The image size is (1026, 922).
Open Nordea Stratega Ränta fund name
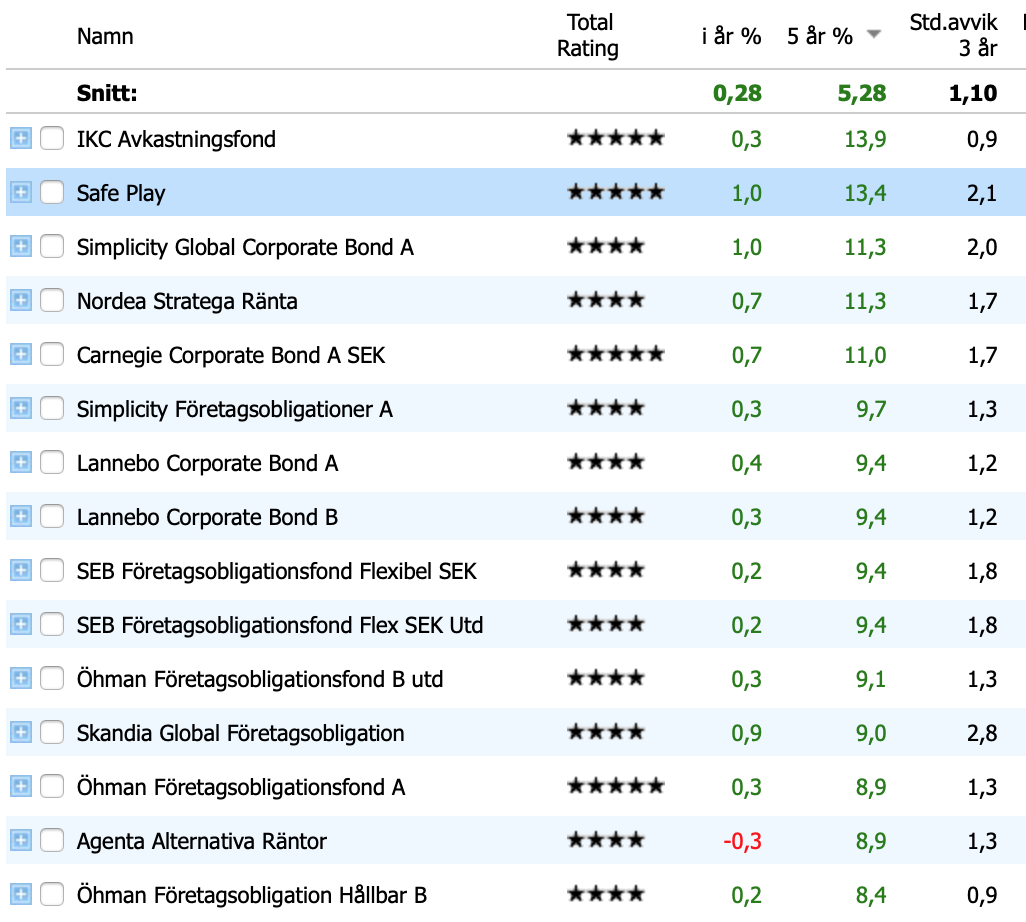pyautogui.click(x=187, y=301)
